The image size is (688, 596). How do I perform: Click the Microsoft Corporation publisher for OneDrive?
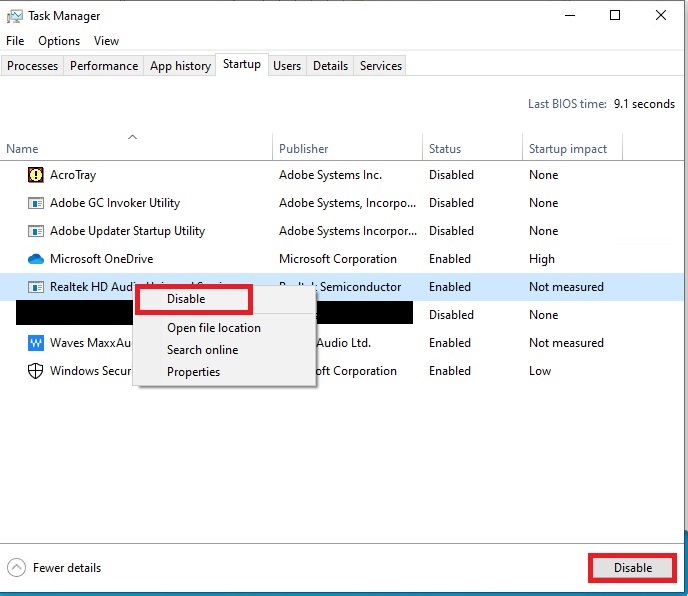(338, 259)
